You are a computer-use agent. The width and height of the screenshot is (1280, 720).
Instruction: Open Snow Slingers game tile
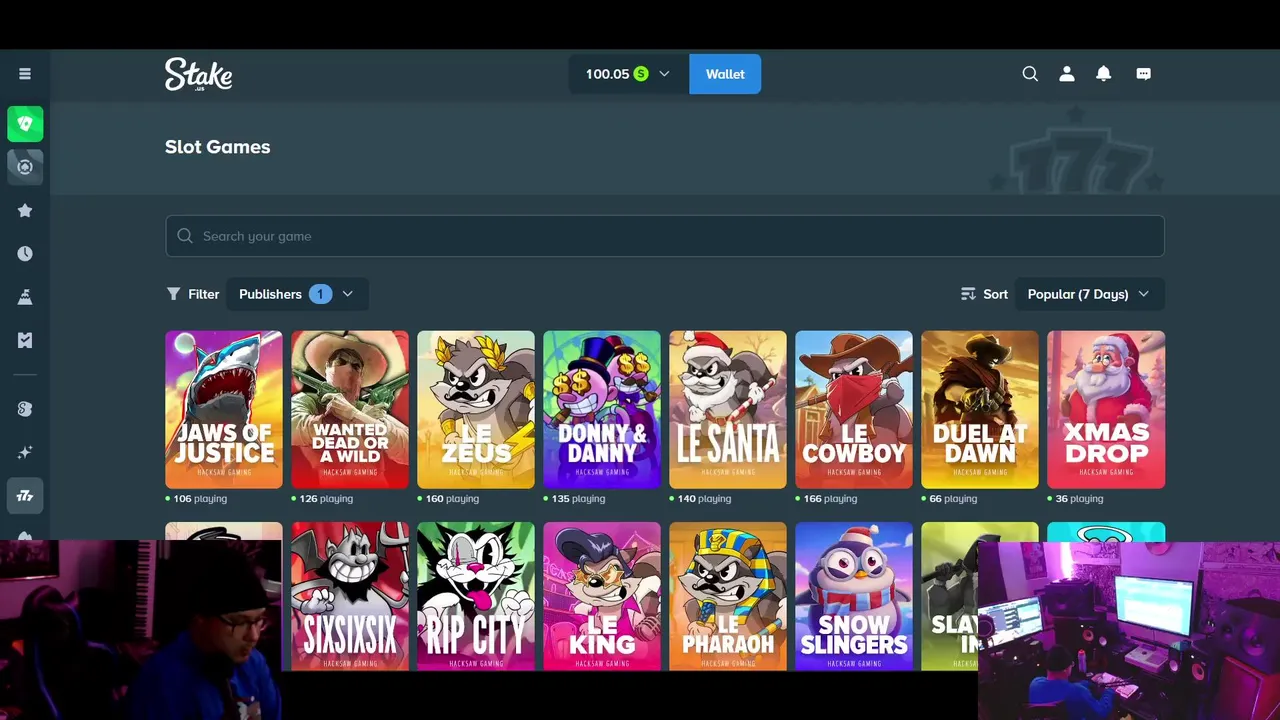(854, 596)
